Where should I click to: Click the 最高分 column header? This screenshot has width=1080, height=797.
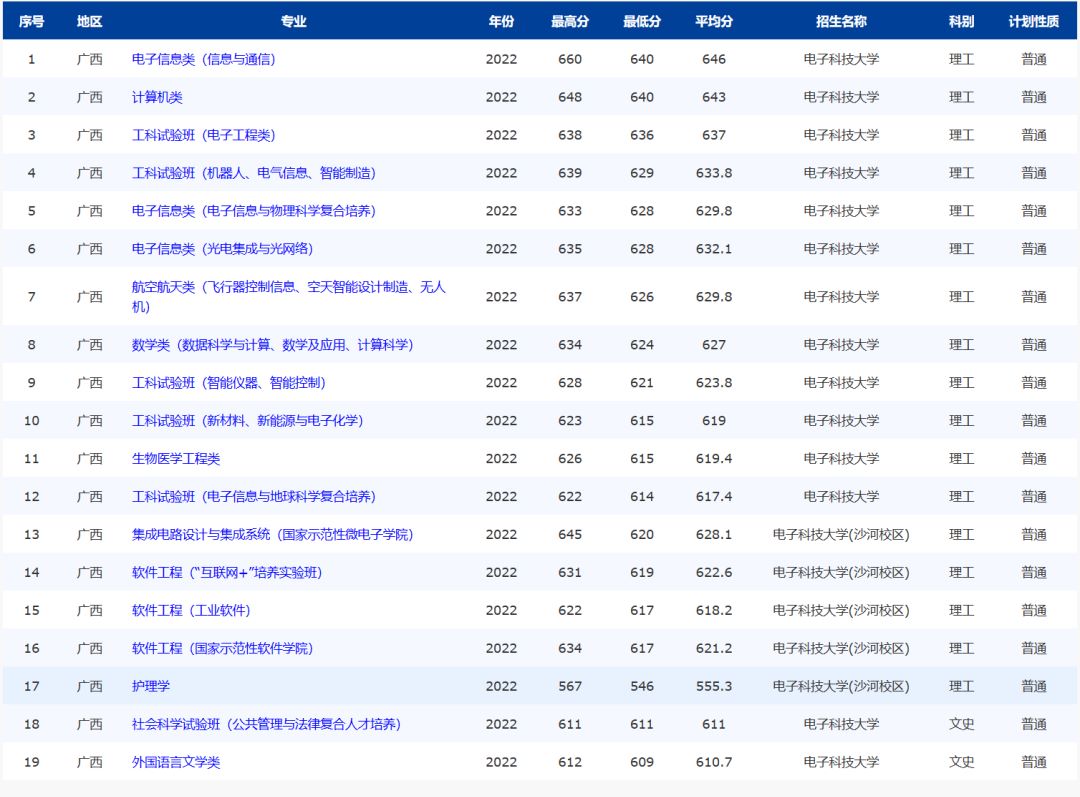pos(570,21)
